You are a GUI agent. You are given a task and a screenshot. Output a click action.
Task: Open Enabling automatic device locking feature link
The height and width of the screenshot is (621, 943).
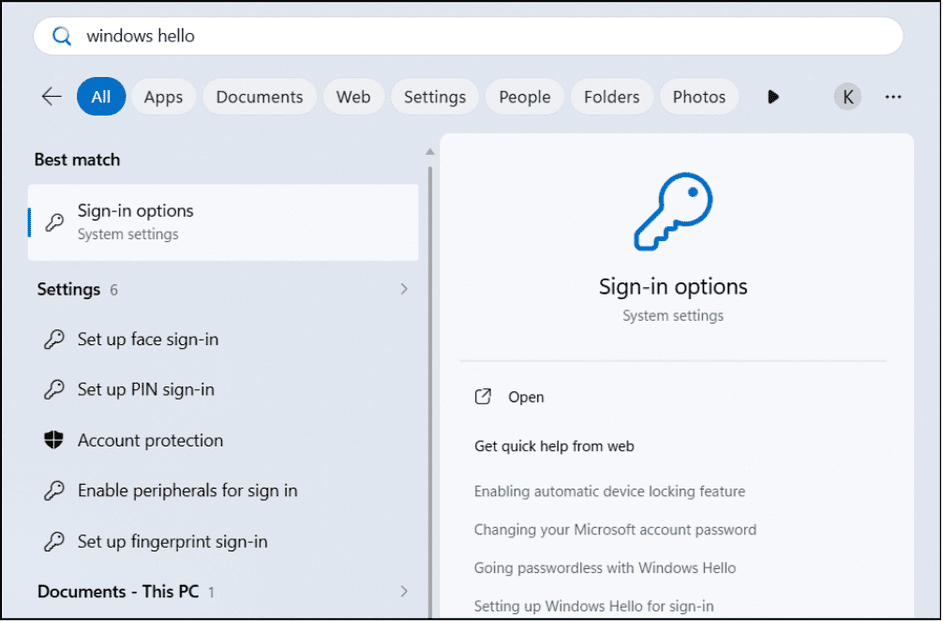tap(609, 492)
